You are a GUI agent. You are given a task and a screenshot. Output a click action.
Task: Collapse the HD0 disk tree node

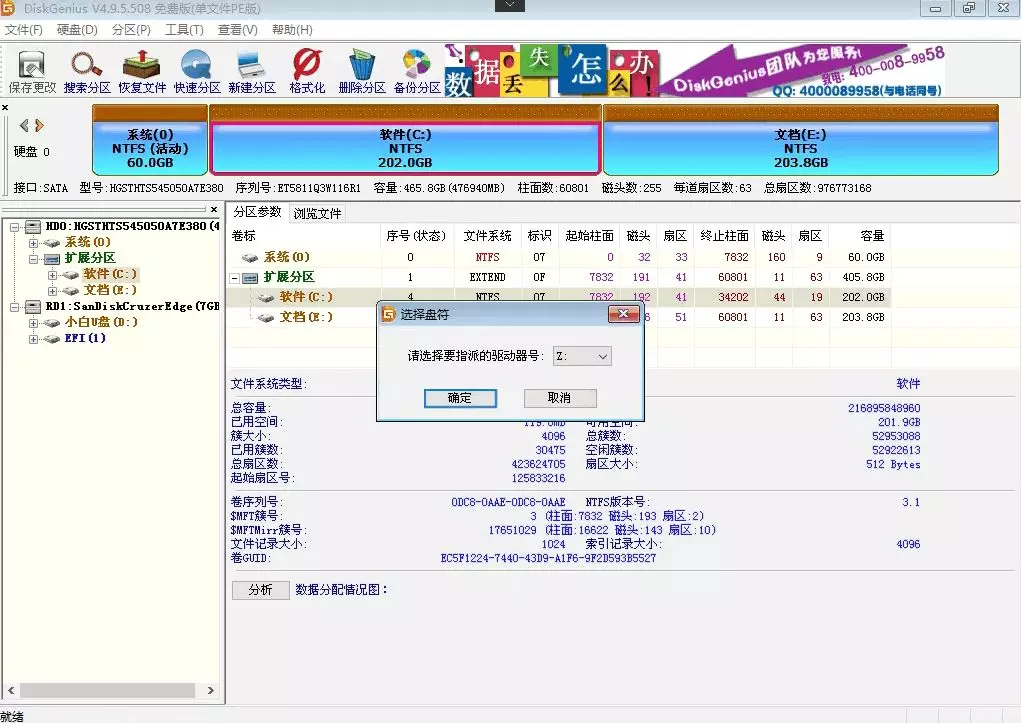14,227
